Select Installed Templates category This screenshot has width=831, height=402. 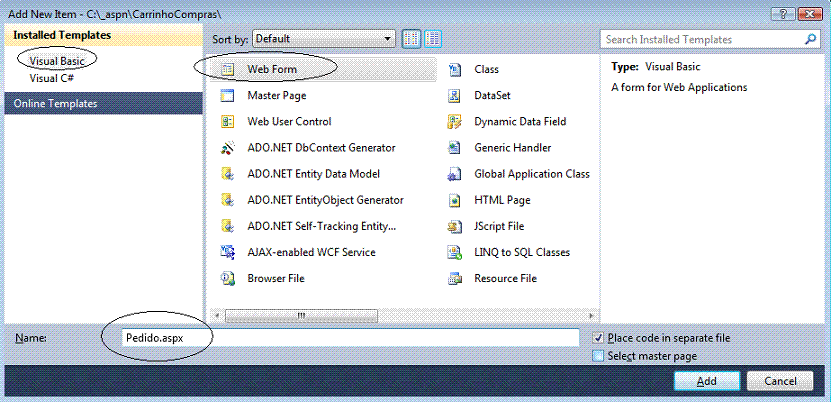click(x=103, y=35)
